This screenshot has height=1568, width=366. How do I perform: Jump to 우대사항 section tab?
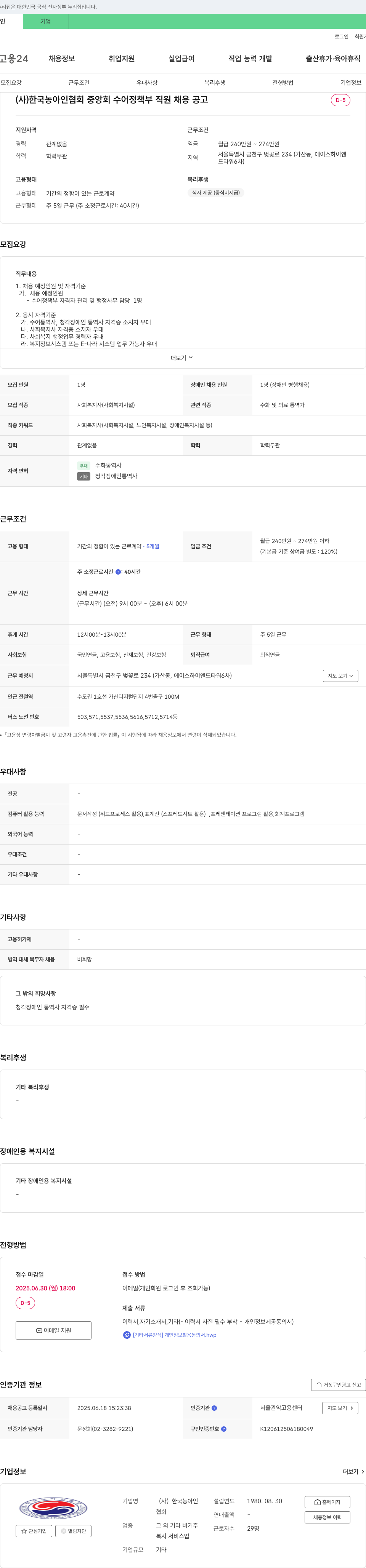pos(147,83)
